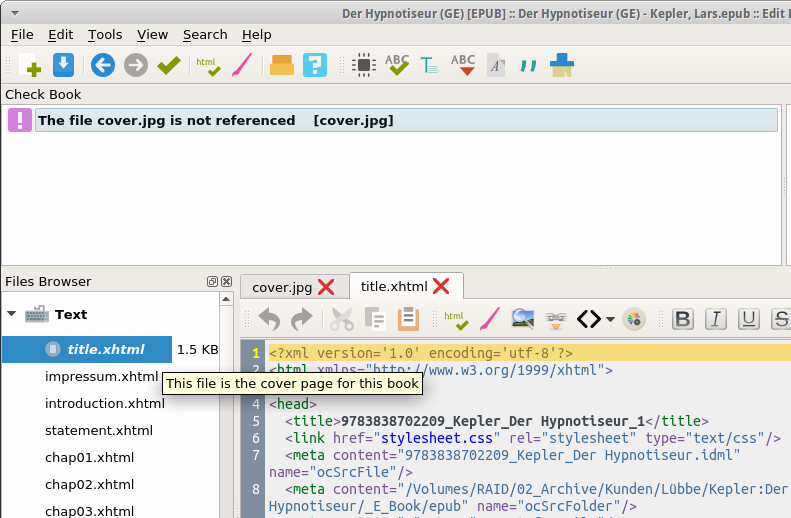Close the Files Browser panel
791x518 pixels.
tap(227, 281)
